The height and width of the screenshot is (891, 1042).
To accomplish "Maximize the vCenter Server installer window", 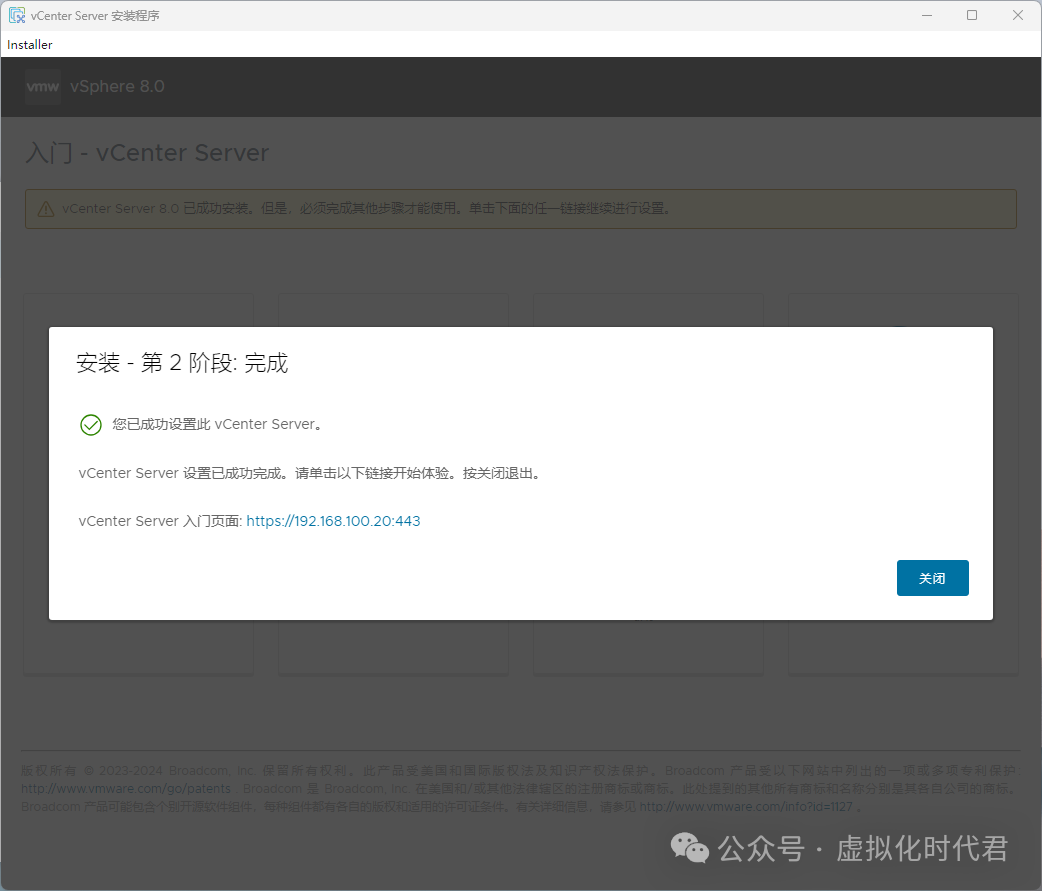I will [972, 15].
